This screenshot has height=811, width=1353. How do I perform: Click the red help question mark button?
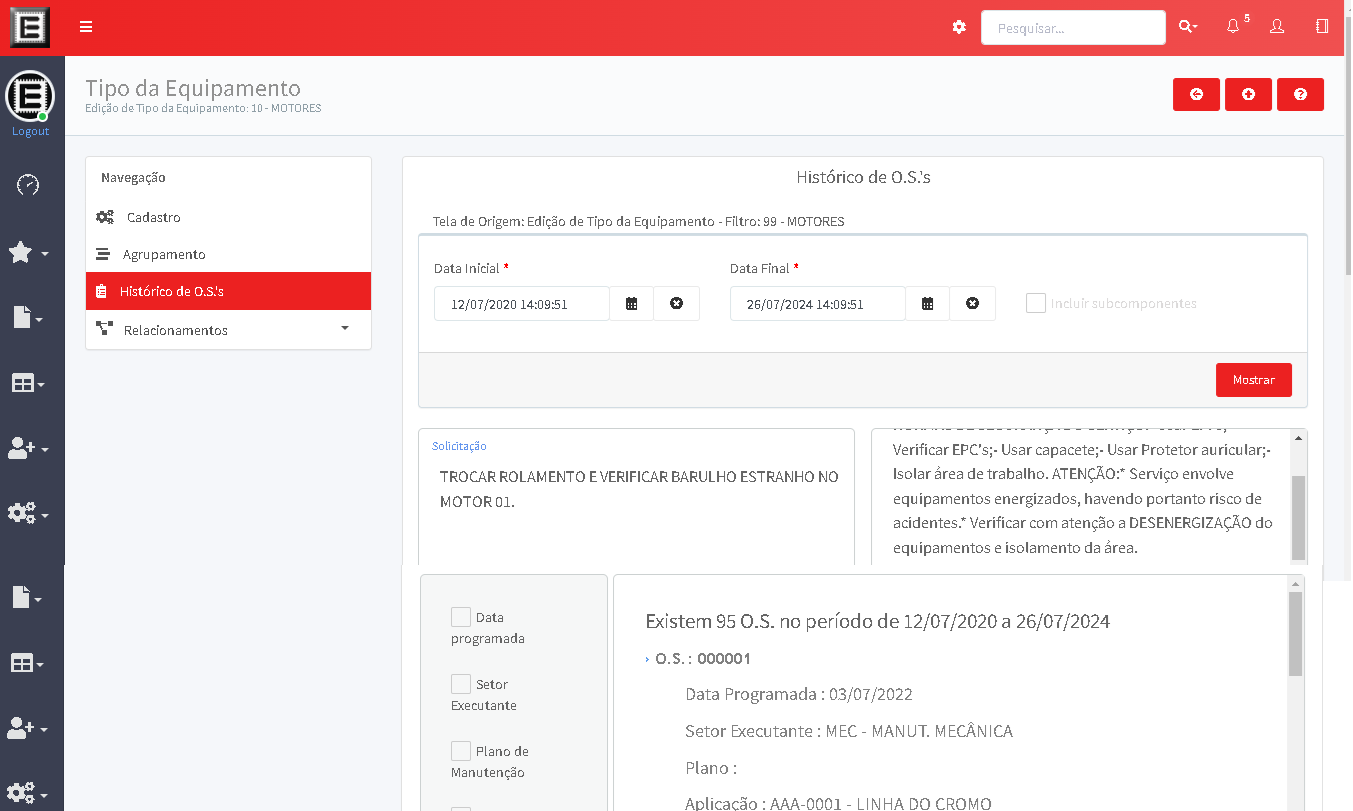(1300, 94)
